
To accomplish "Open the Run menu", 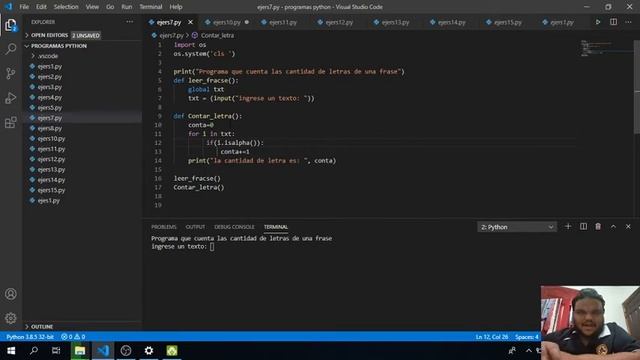I will point(127,7).
